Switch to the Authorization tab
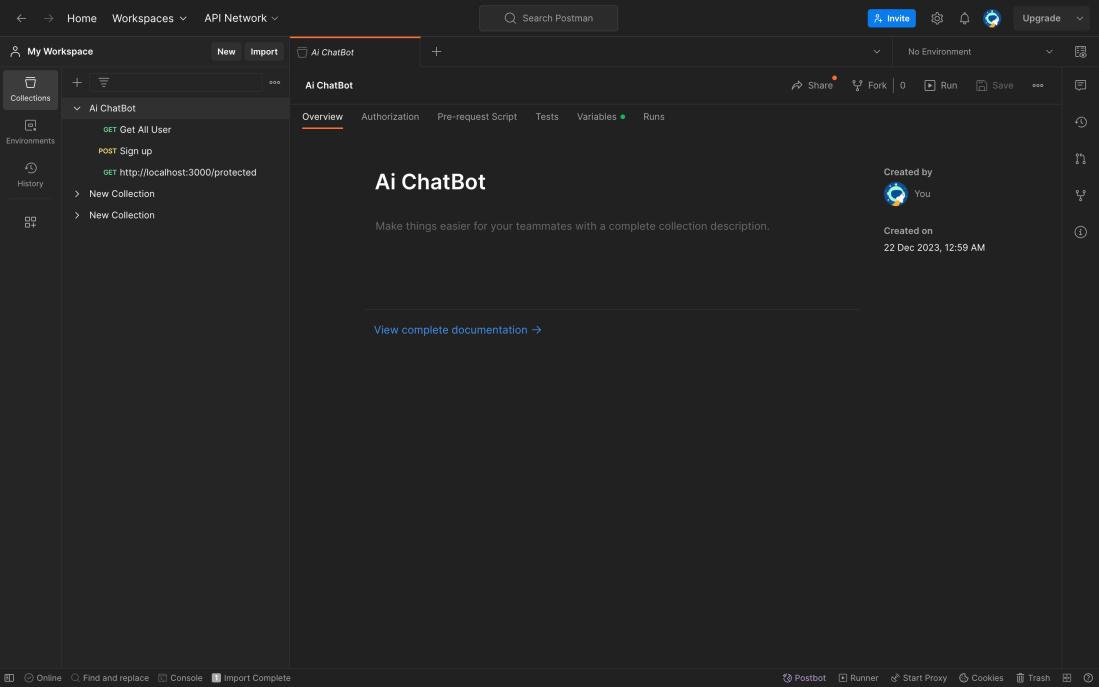The width and height of the screenshot is (1099, 687). 390,117
